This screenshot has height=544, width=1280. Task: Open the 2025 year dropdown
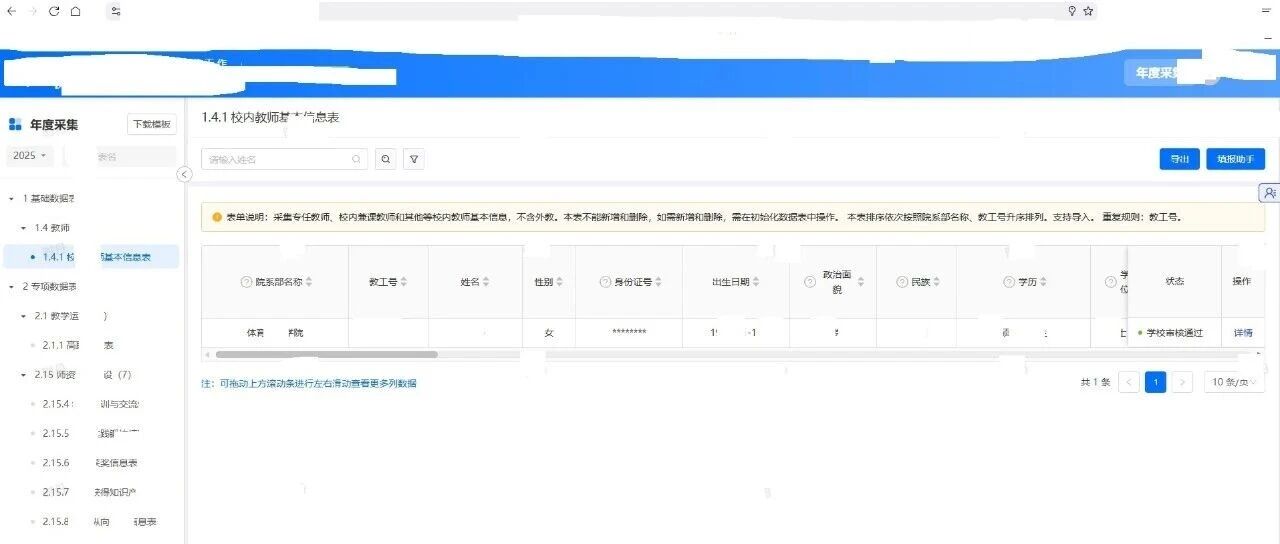click(x=30, y=156)
